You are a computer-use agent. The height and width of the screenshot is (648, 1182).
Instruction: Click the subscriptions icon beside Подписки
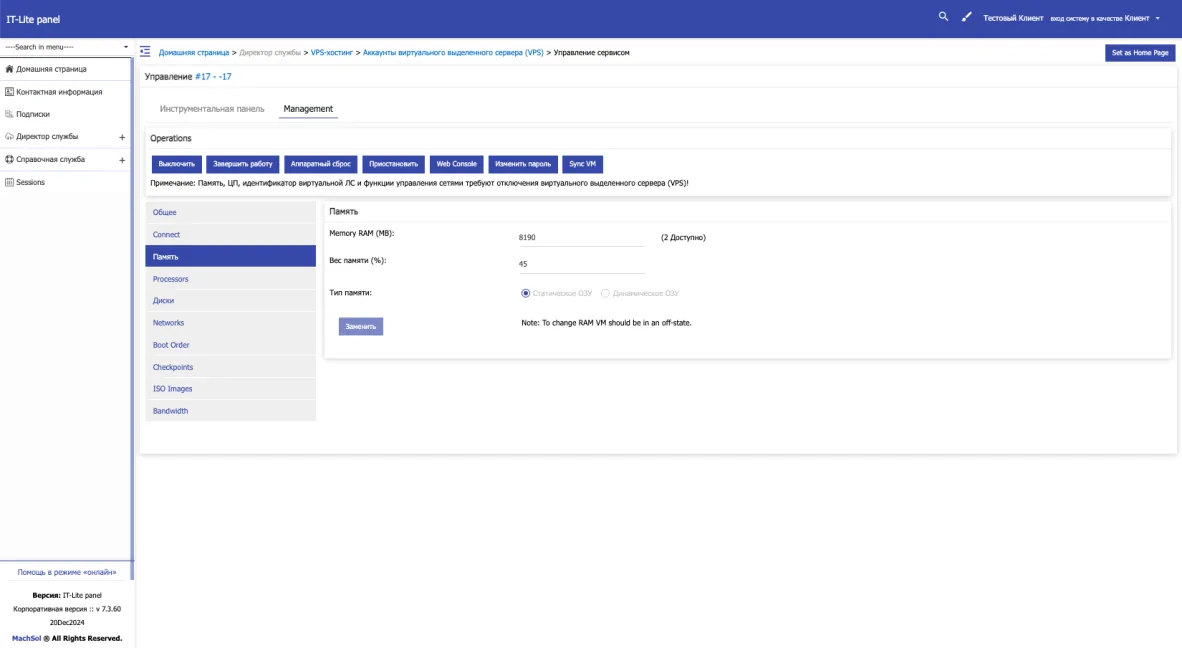(x=9, y=114)
